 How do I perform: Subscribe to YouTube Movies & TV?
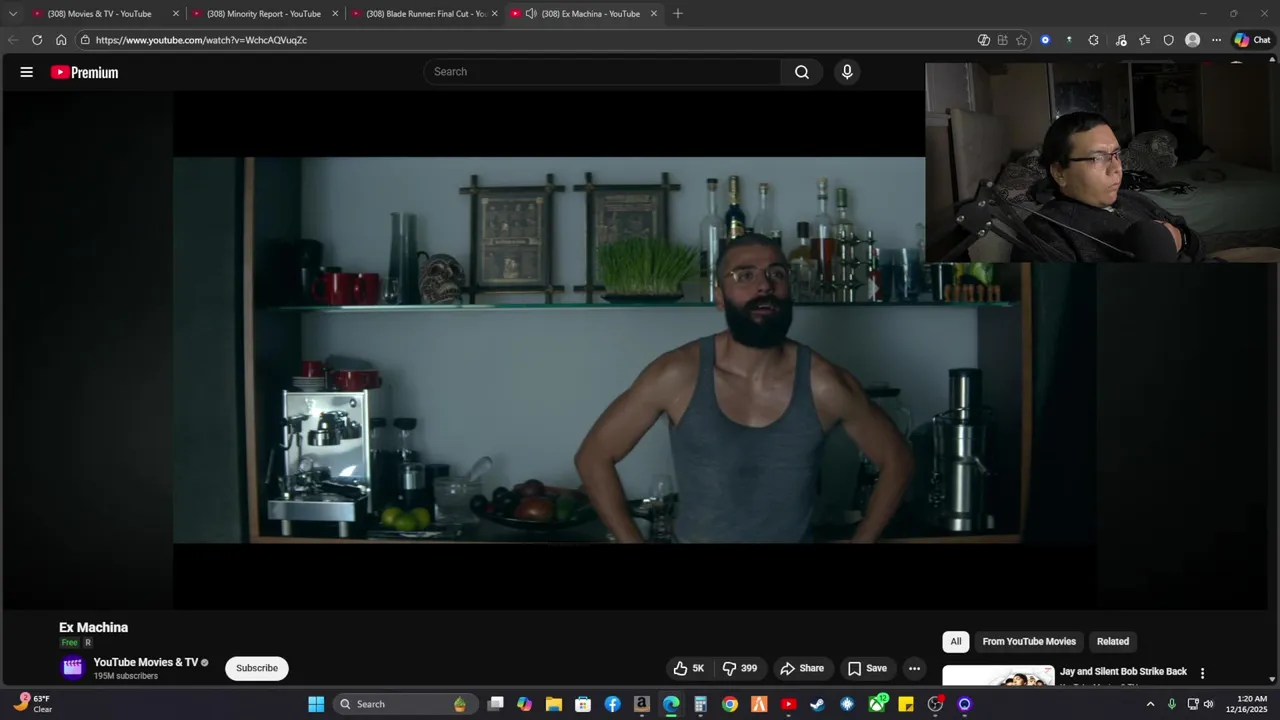point(257,668)
